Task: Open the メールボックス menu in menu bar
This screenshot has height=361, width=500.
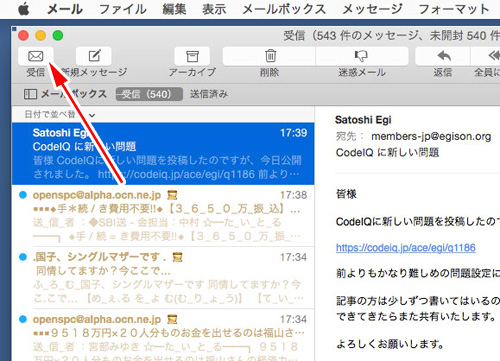Action: click(284, 9)
